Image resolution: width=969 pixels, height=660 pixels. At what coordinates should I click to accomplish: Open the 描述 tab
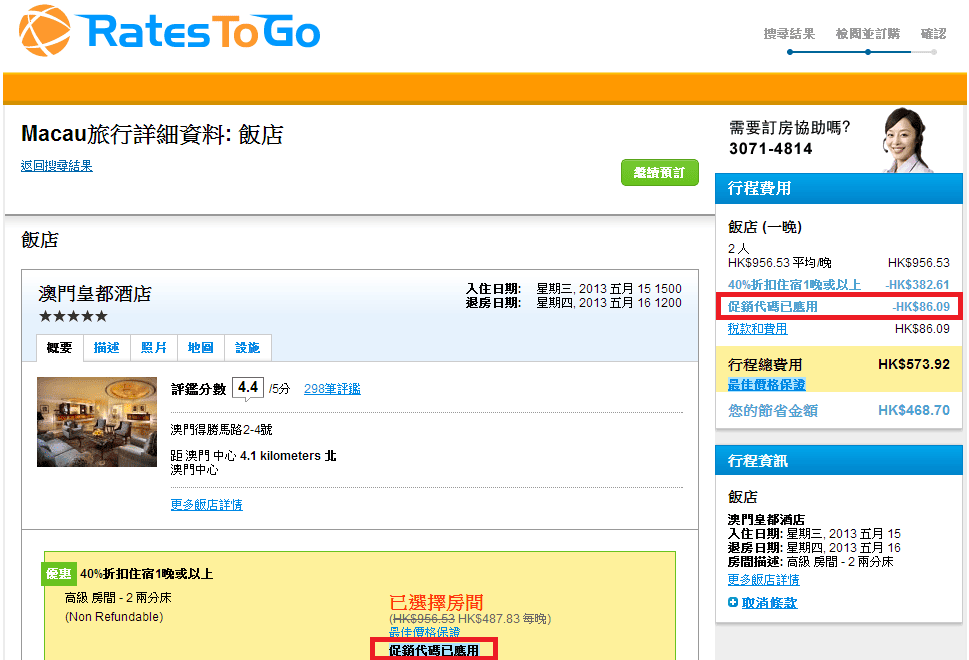point(106,348)
